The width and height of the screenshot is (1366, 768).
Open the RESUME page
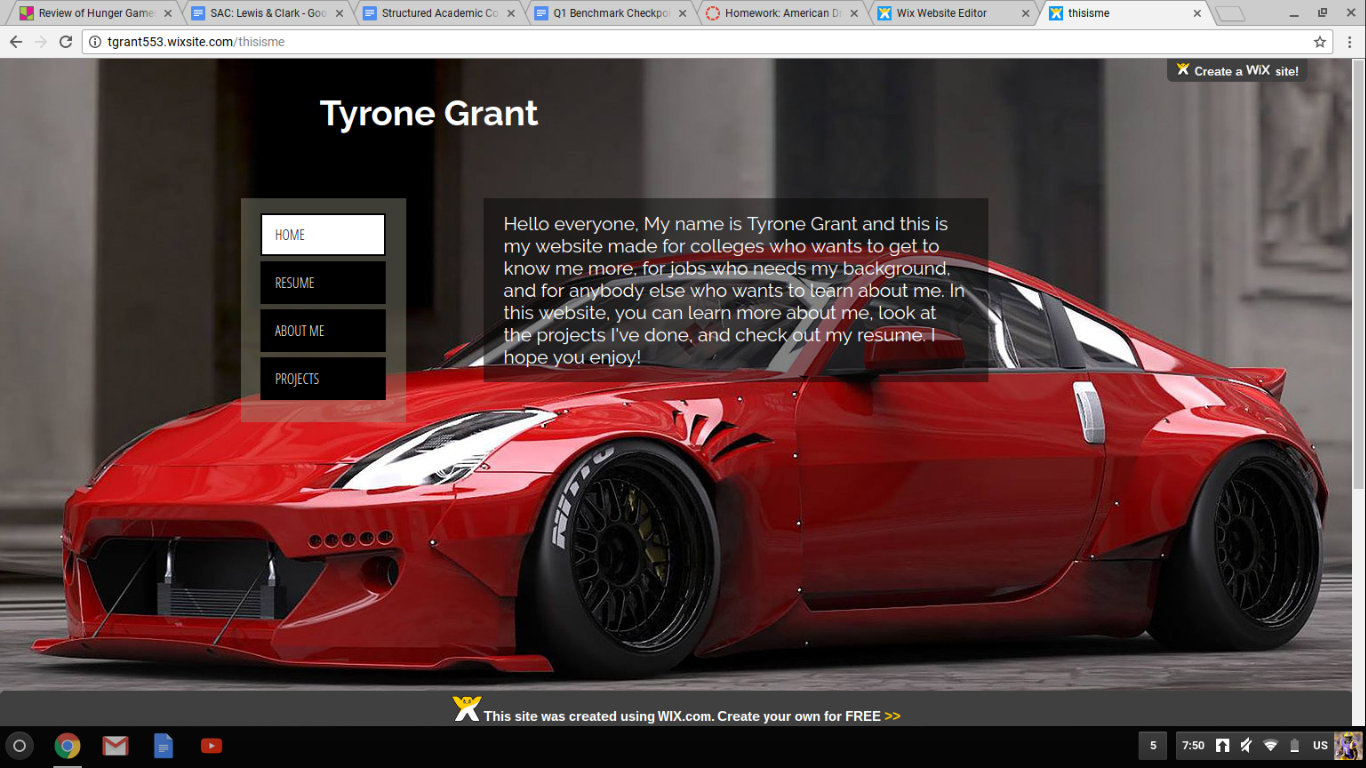[x=322, y=283]
